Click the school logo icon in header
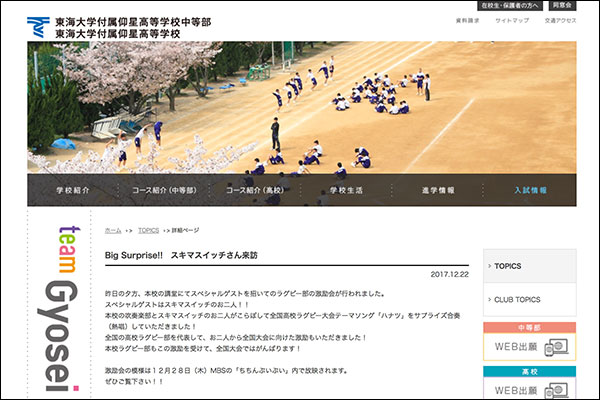The height and width of the screenshot is (400, 600). point(37,26)
